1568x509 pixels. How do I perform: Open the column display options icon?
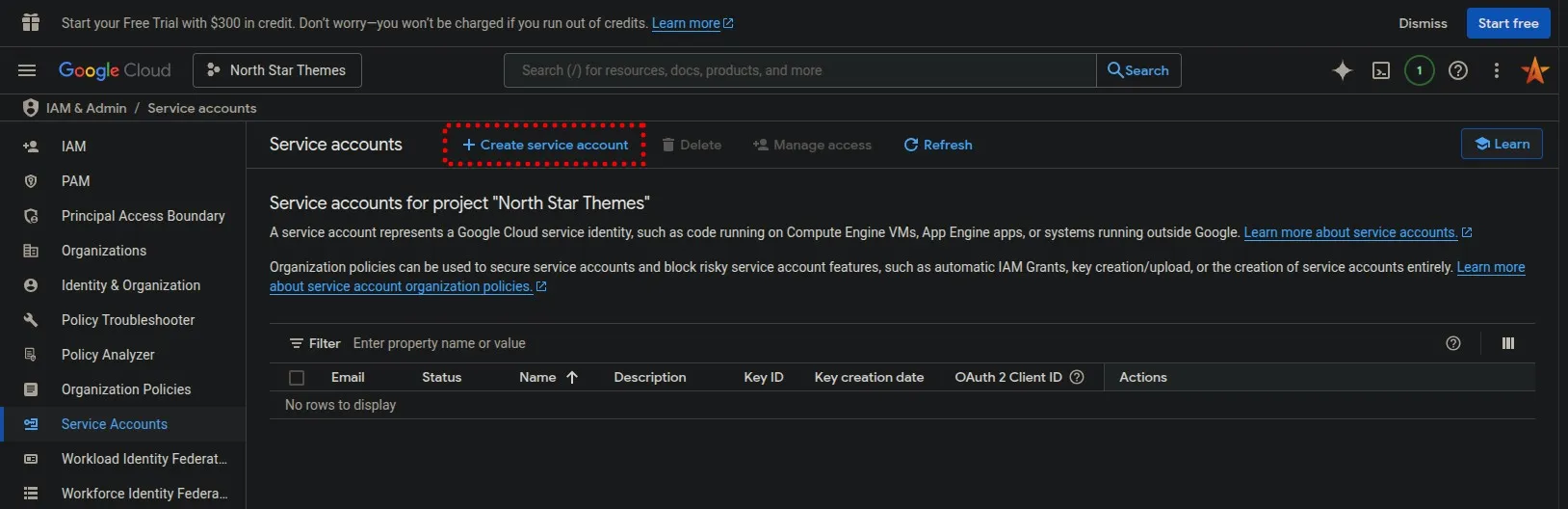(x=1508, y=343)
